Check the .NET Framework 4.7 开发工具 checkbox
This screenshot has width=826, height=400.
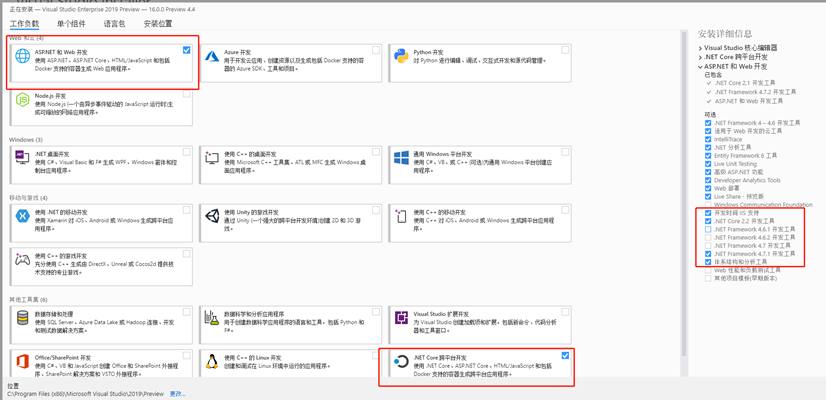(x=708, y=246)
